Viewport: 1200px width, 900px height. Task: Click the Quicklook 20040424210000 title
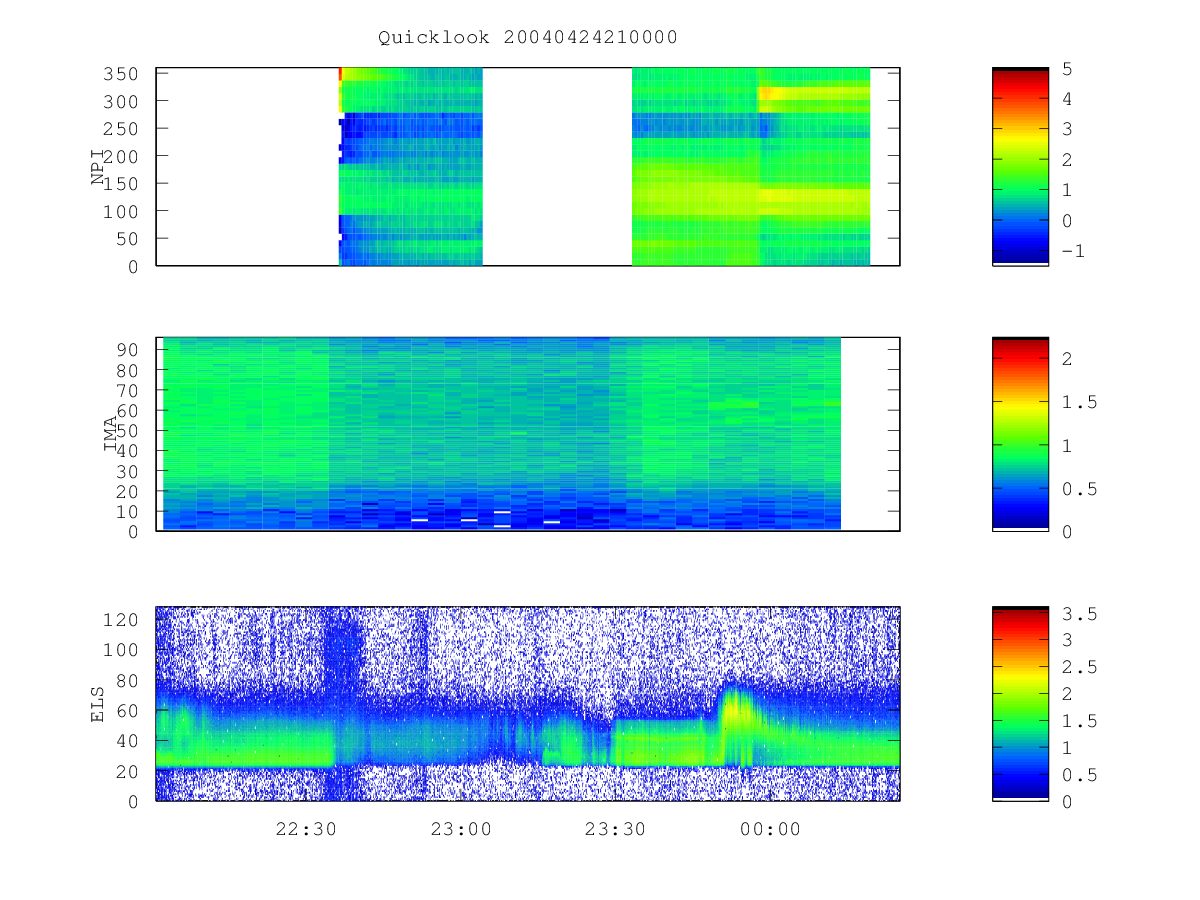528,37
